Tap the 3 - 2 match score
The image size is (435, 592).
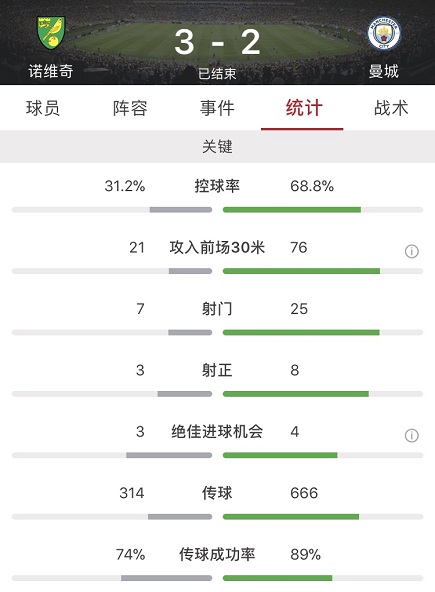(x=218, y=42)
